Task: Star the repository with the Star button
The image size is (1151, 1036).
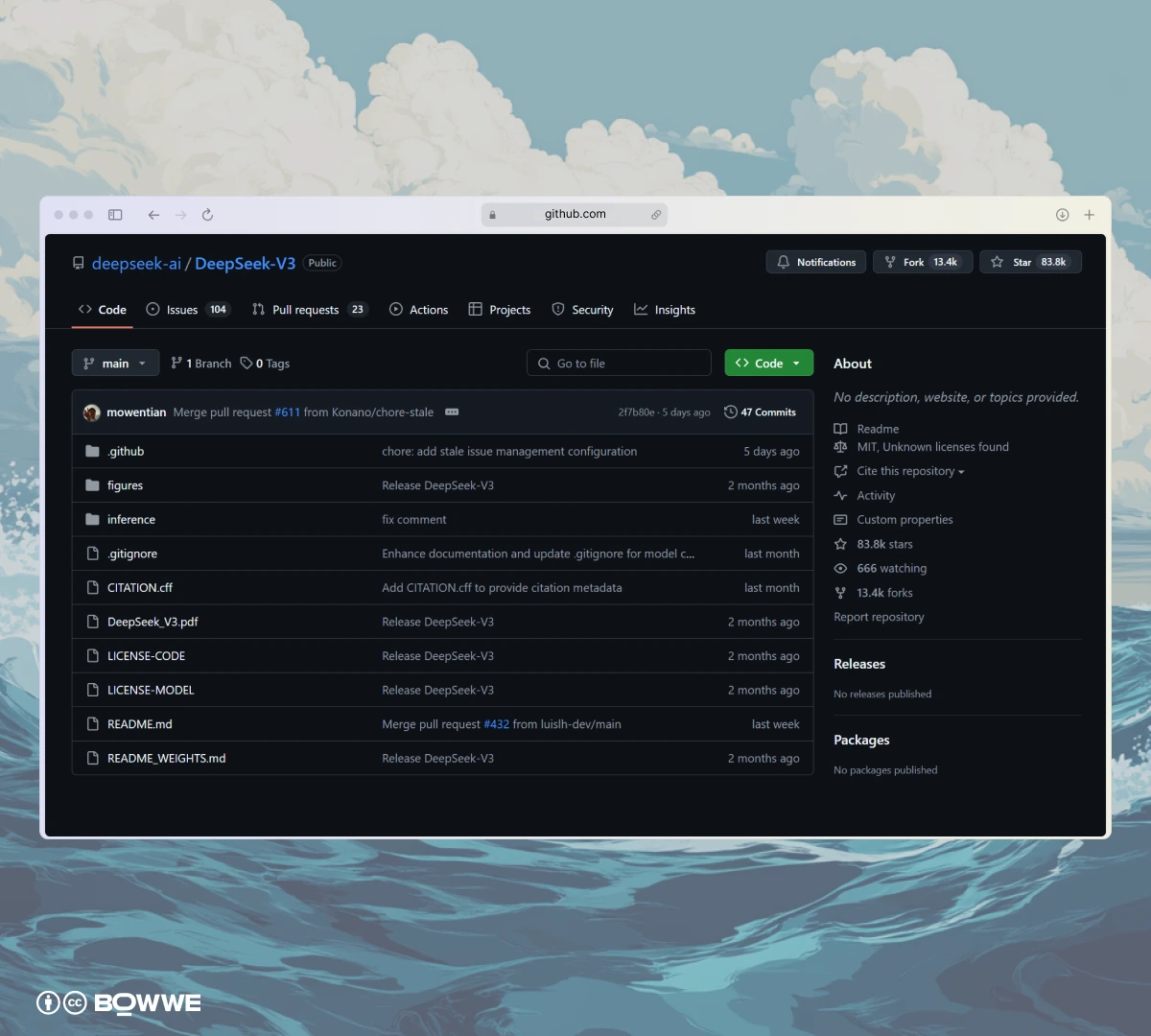Action: point(1030,262)
